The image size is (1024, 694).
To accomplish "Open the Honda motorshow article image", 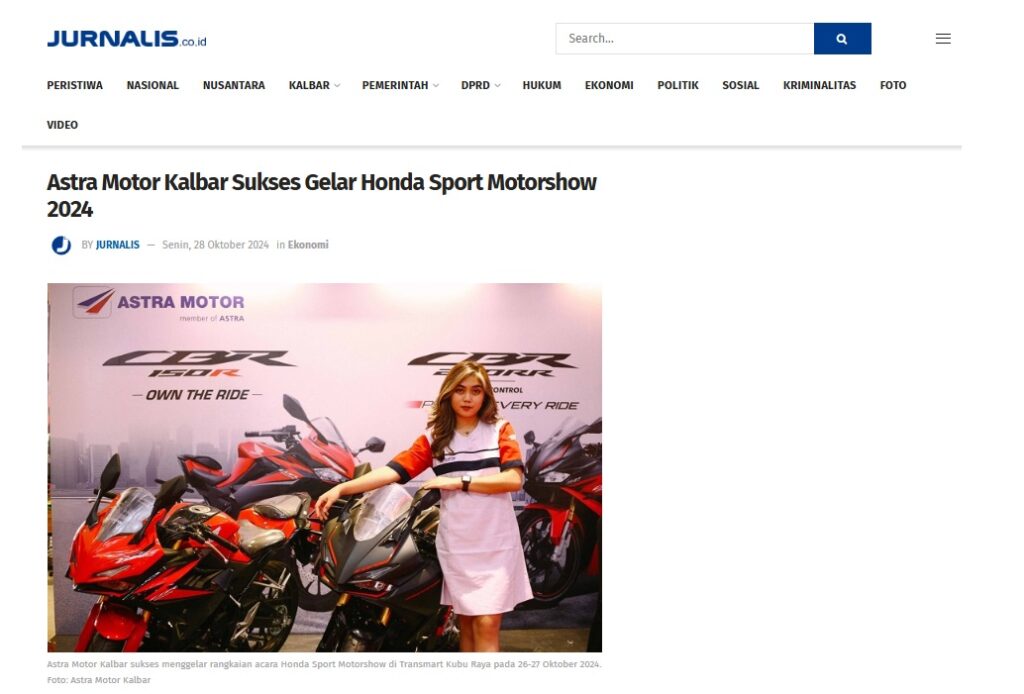I will pos(324,467).
